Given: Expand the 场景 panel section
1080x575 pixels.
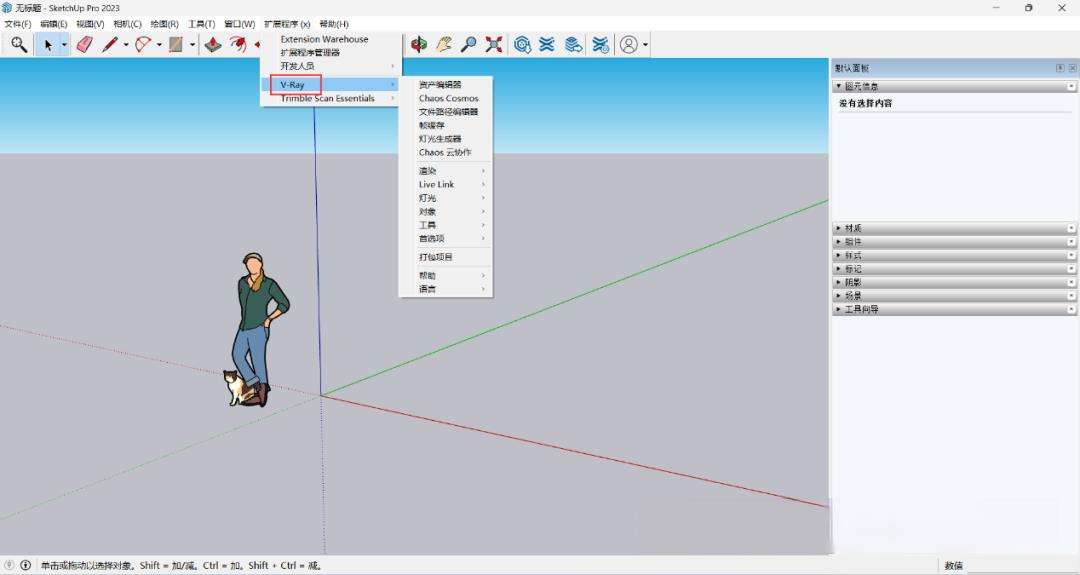Looking at the screenshot, I should click(954, 295).
